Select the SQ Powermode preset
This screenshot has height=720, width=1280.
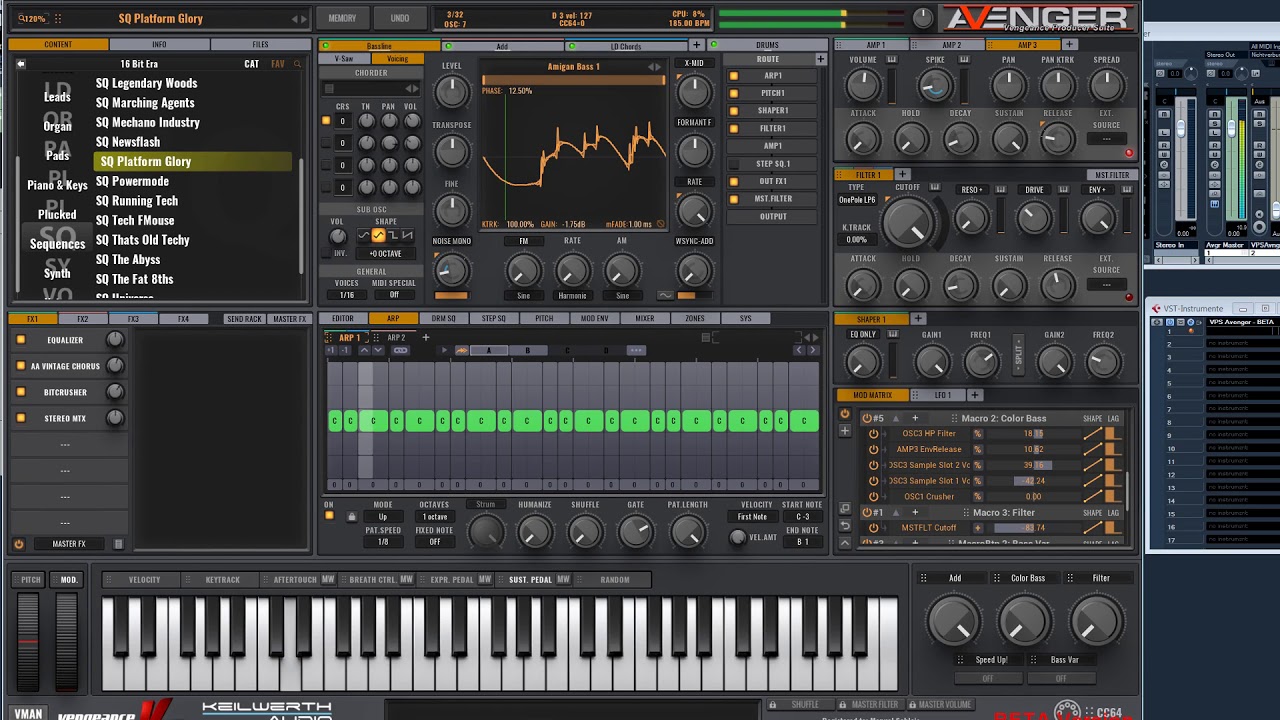pyautogui.click(x=132, y=181)
